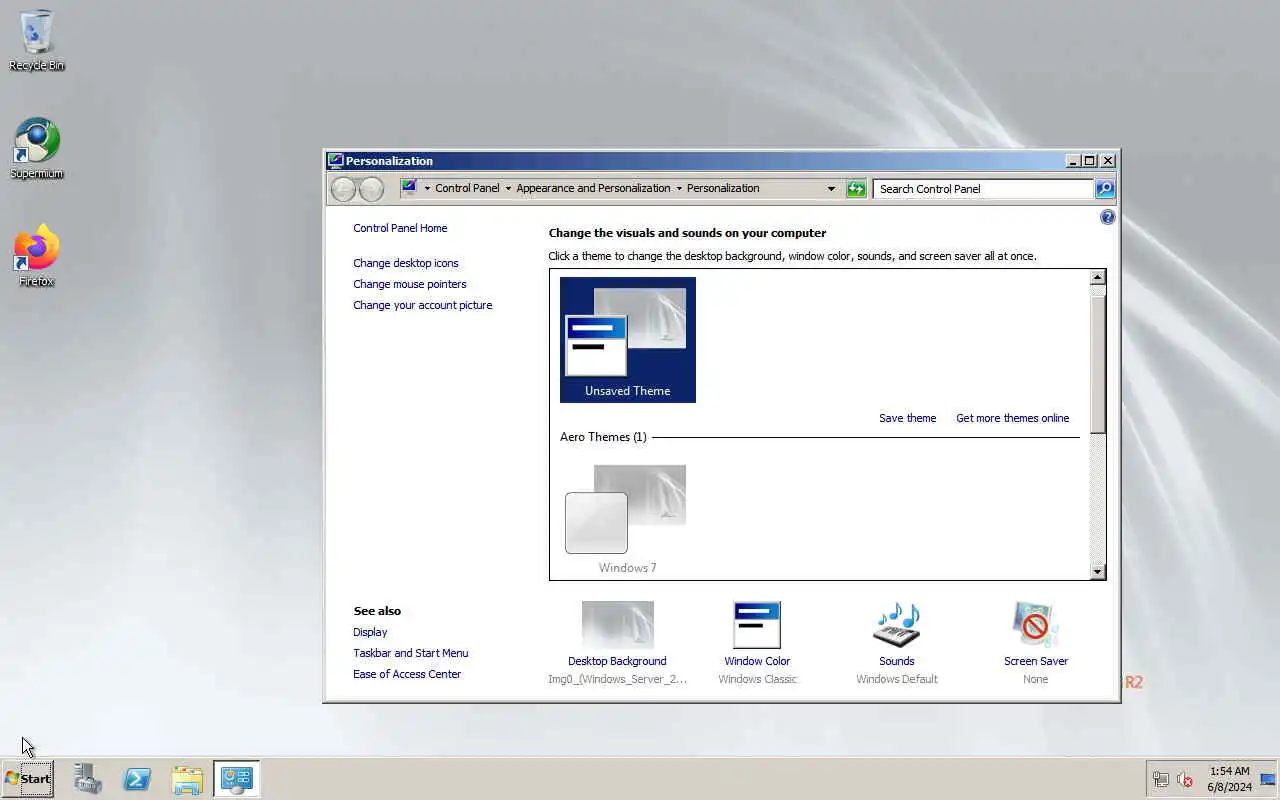
Task: Click the Show desktop tray icon
Action: click(x=1268, y=779)
